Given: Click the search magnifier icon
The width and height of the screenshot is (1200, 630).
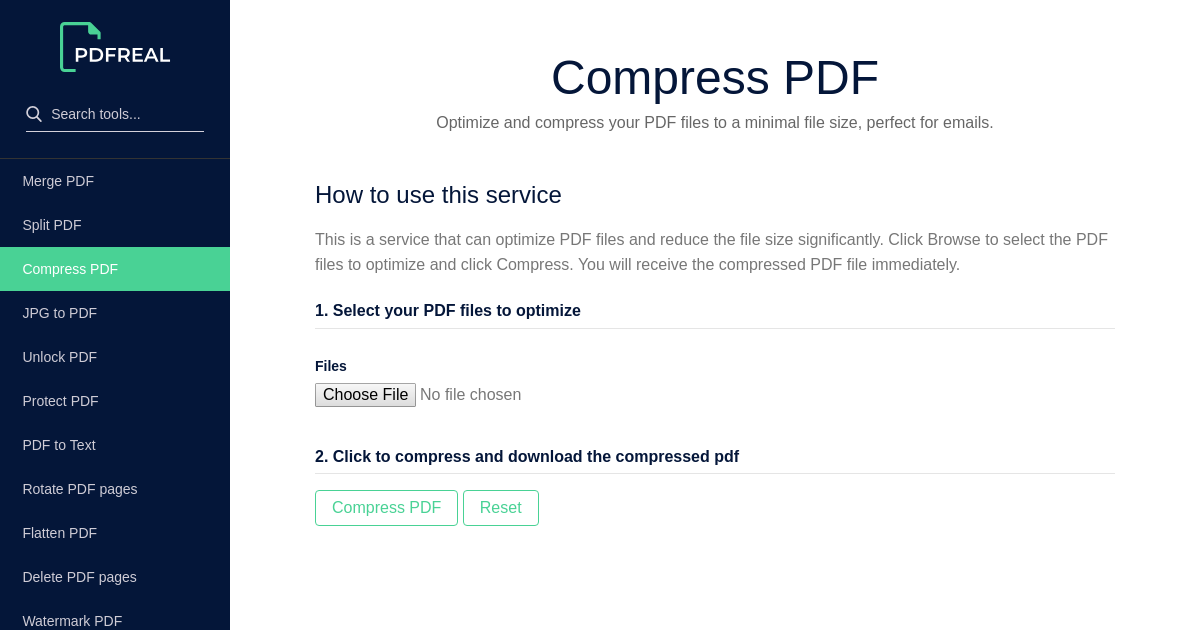Looking at the screenshot, I should [x=34, y=113].
